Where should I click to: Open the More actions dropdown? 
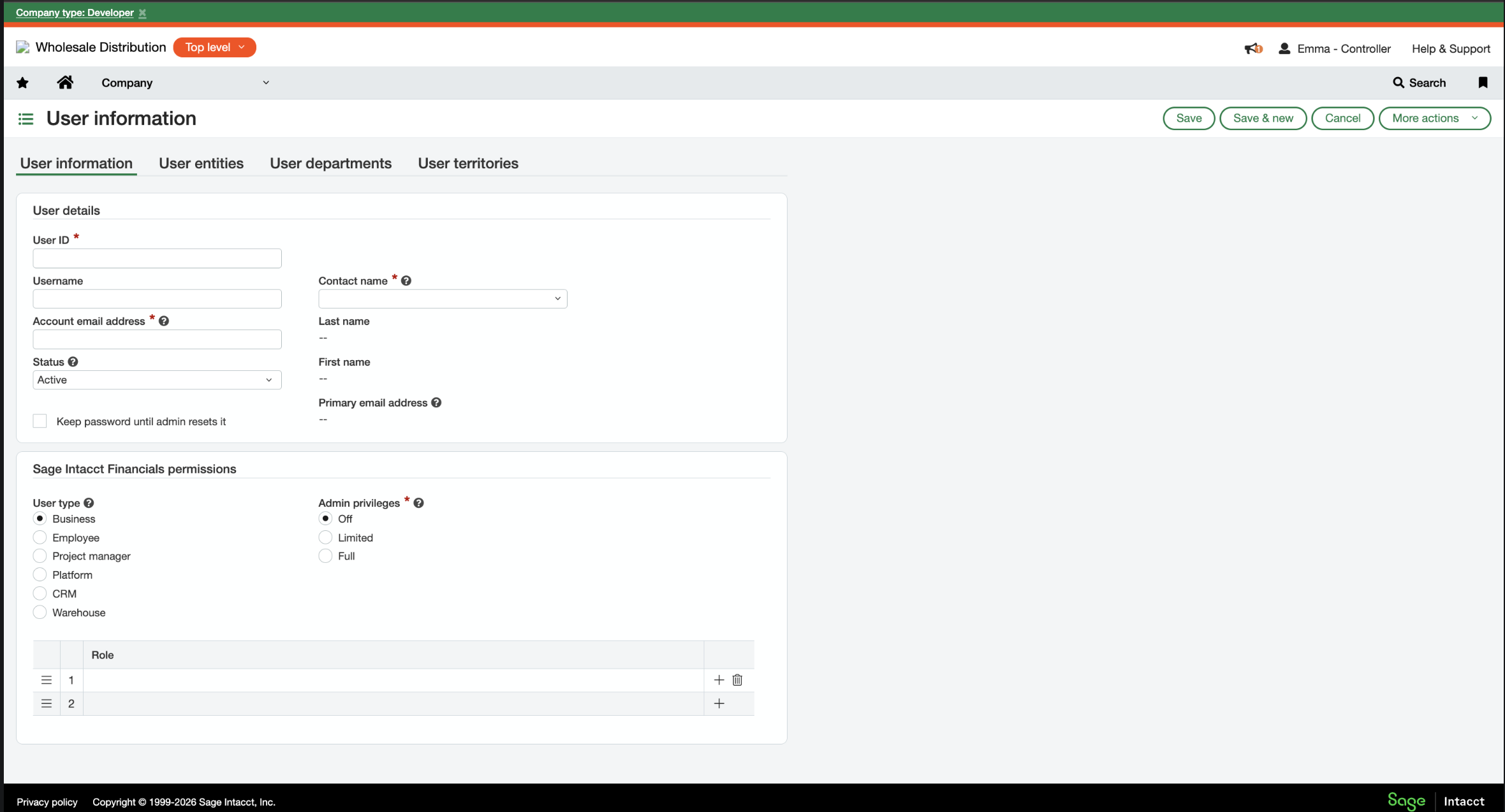point(1434,118)
